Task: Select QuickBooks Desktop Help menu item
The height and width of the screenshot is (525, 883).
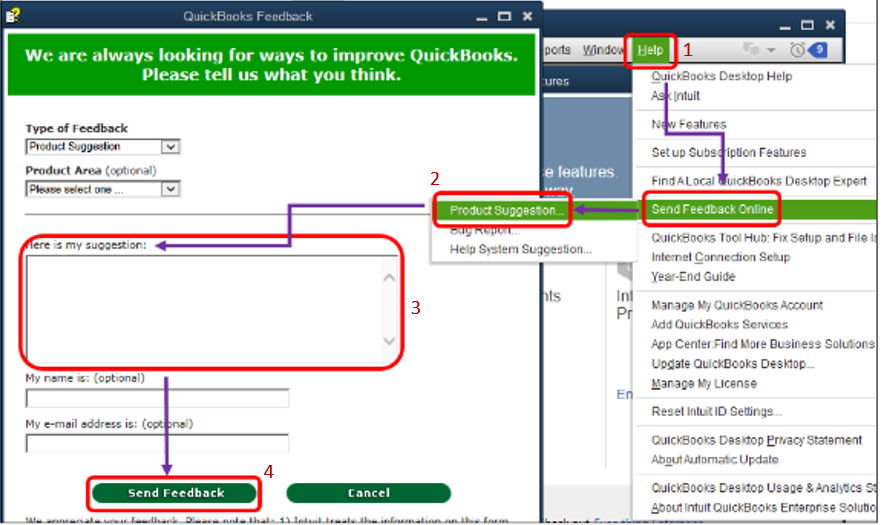Action: click(721, 76)
